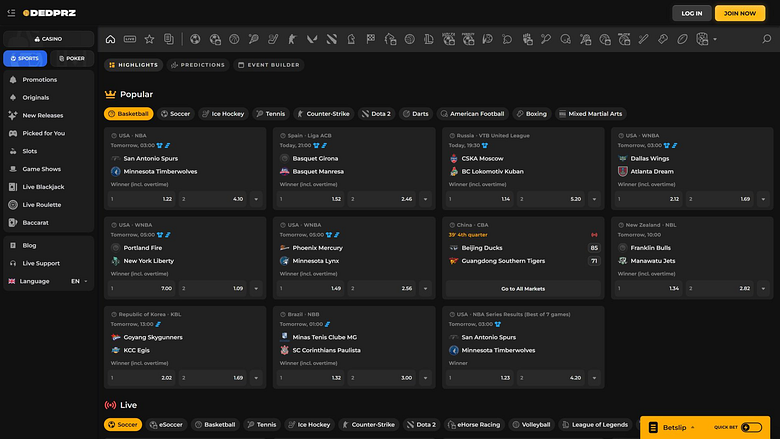Open favorites star icon

coord(149,39)
